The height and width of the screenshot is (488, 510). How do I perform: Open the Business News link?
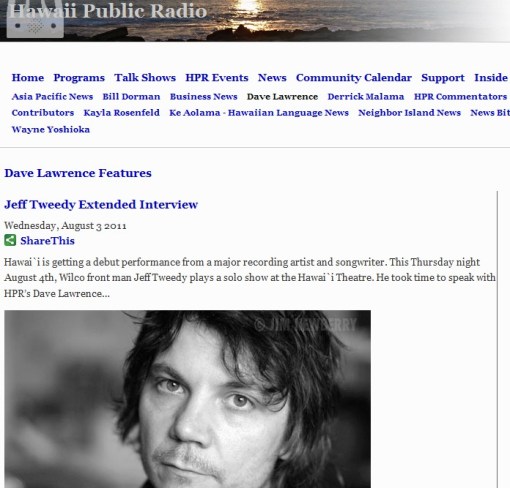click(204, 96)
